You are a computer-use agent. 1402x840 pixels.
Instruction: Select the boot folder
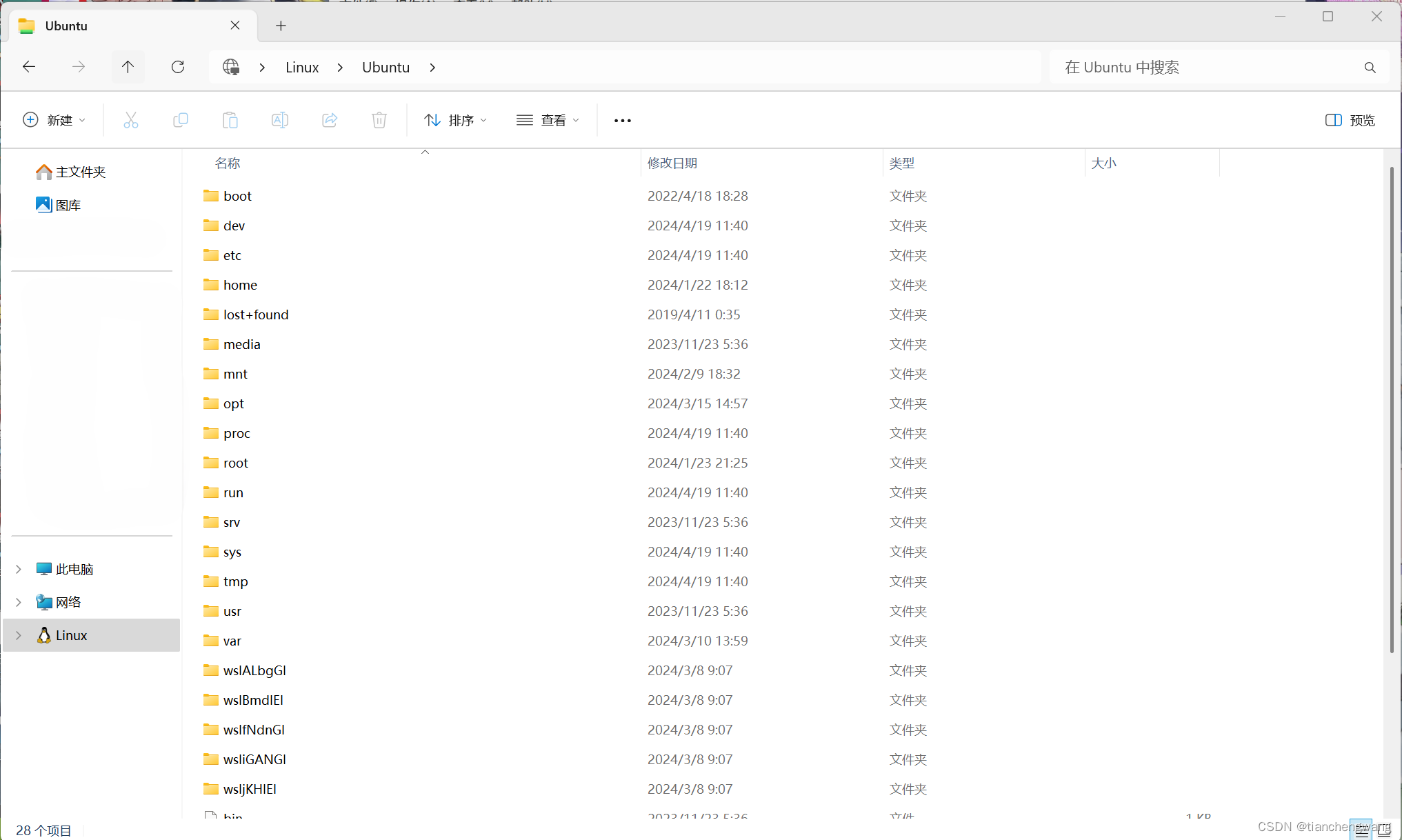click(237, 196)
